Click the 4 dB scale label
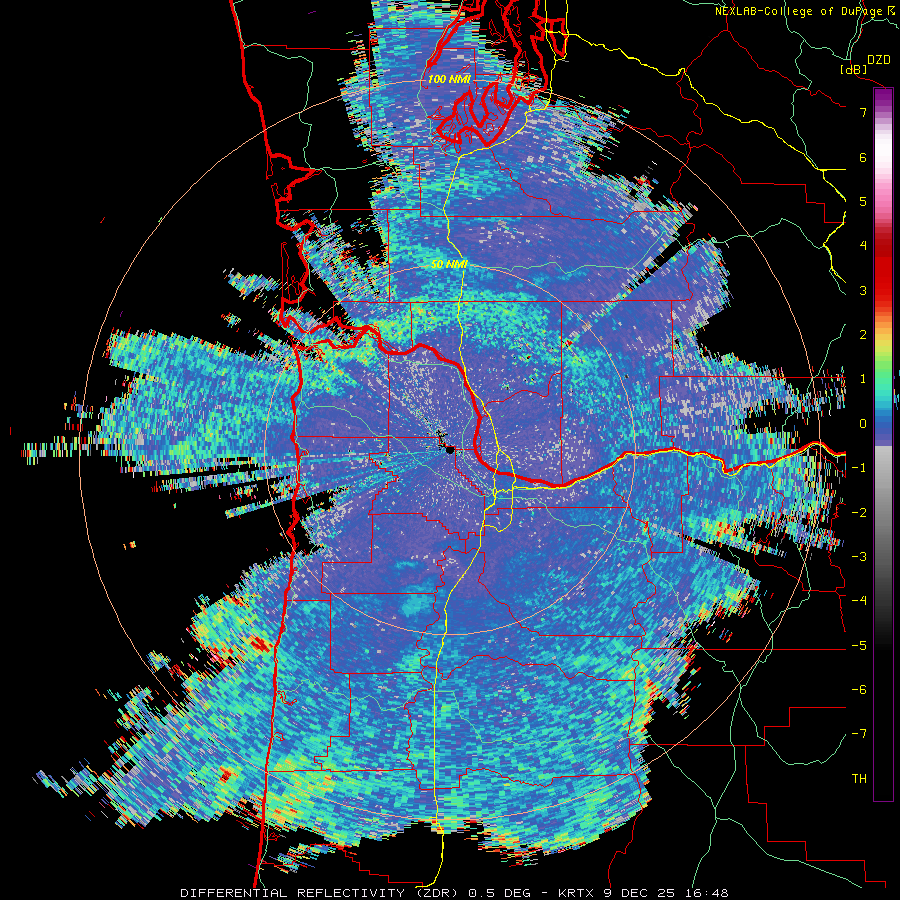The image size is (900, 900). coord(863,246)
